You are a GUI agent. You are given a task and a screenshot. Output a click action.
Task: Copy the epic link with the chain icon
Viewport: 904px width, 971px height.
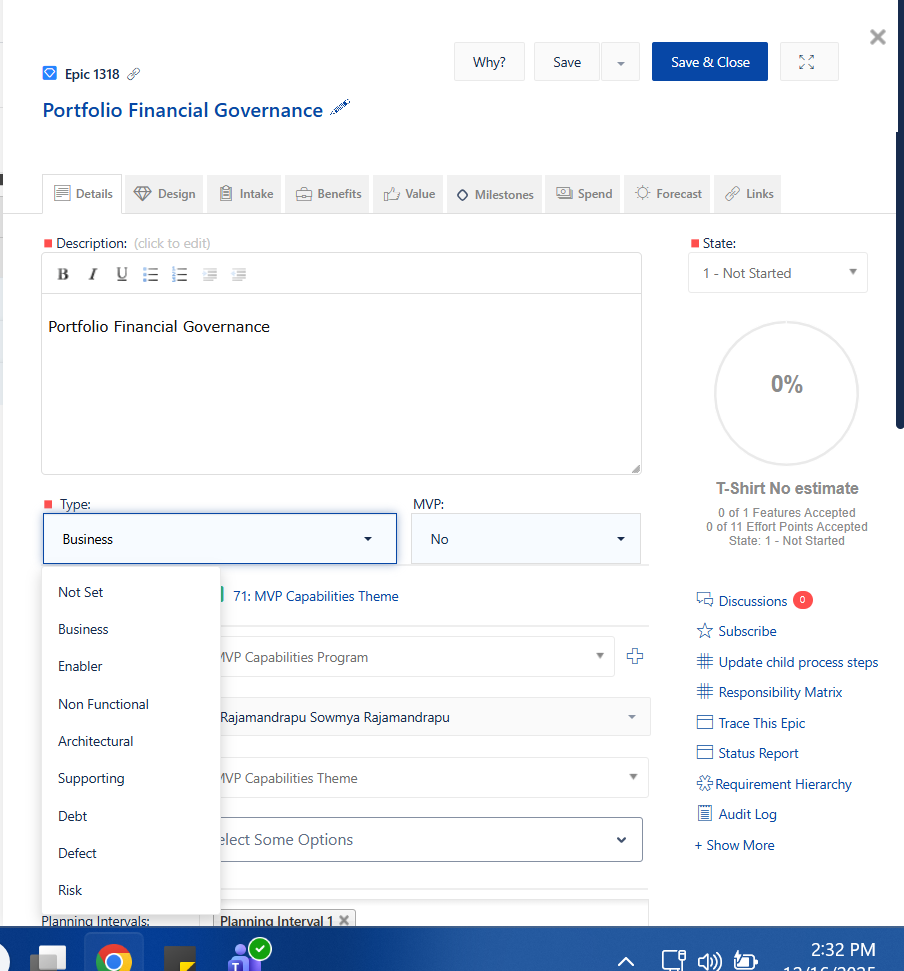point(133,74)
